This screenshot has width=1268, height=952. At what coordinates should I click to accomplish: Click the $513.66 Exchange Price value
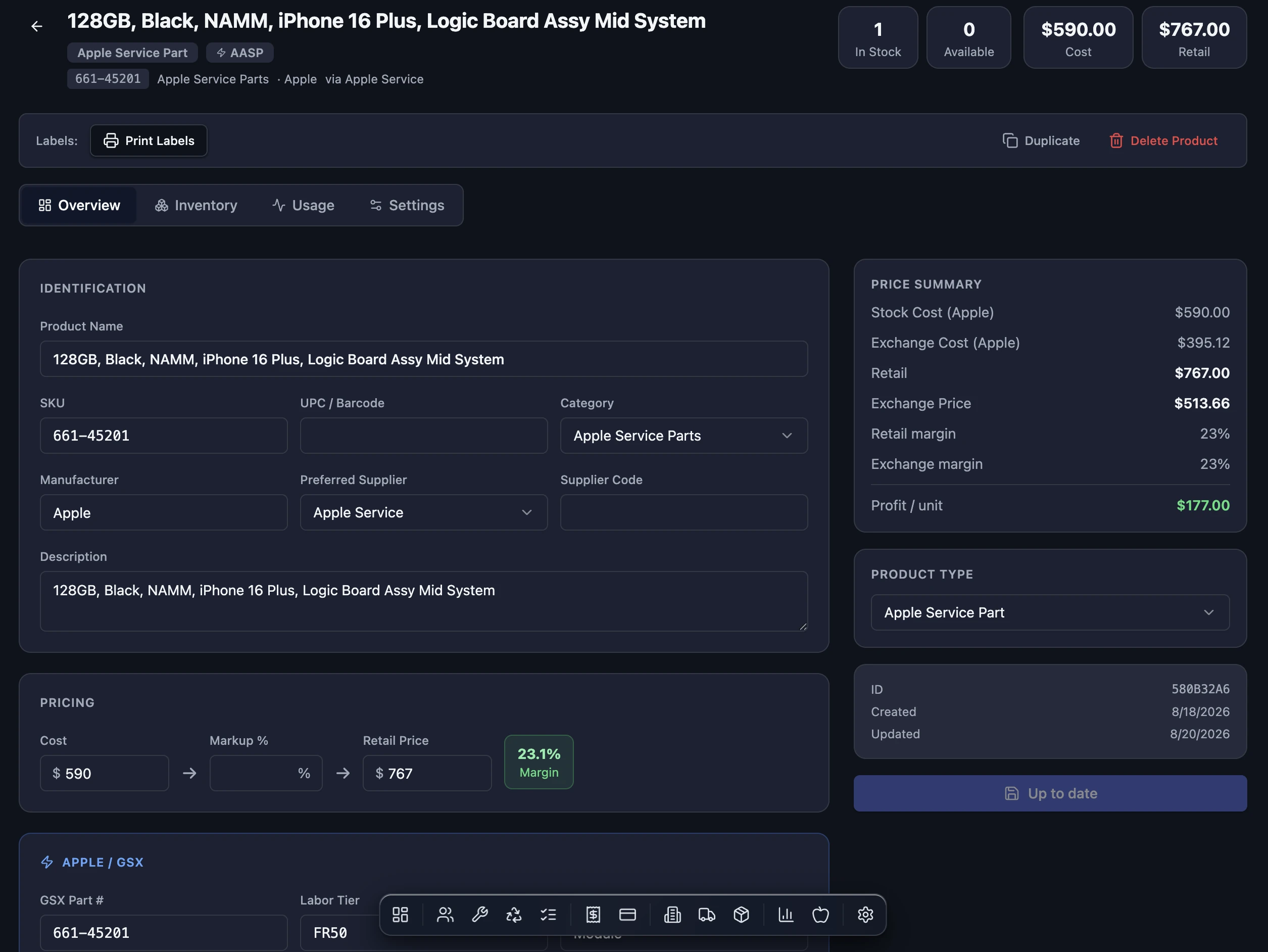(1201, 404)
